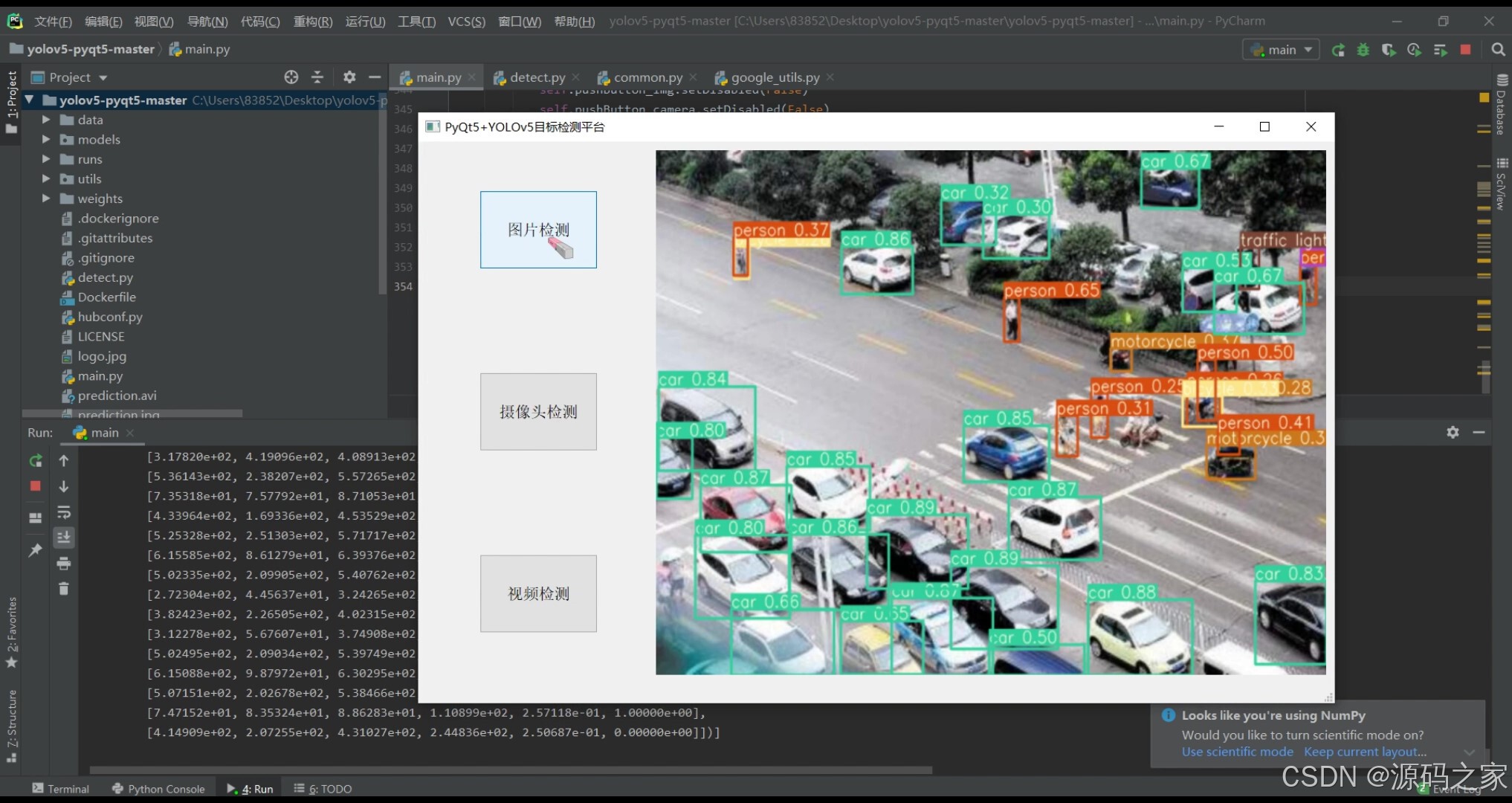Rerun main in the Run panel

35,461
